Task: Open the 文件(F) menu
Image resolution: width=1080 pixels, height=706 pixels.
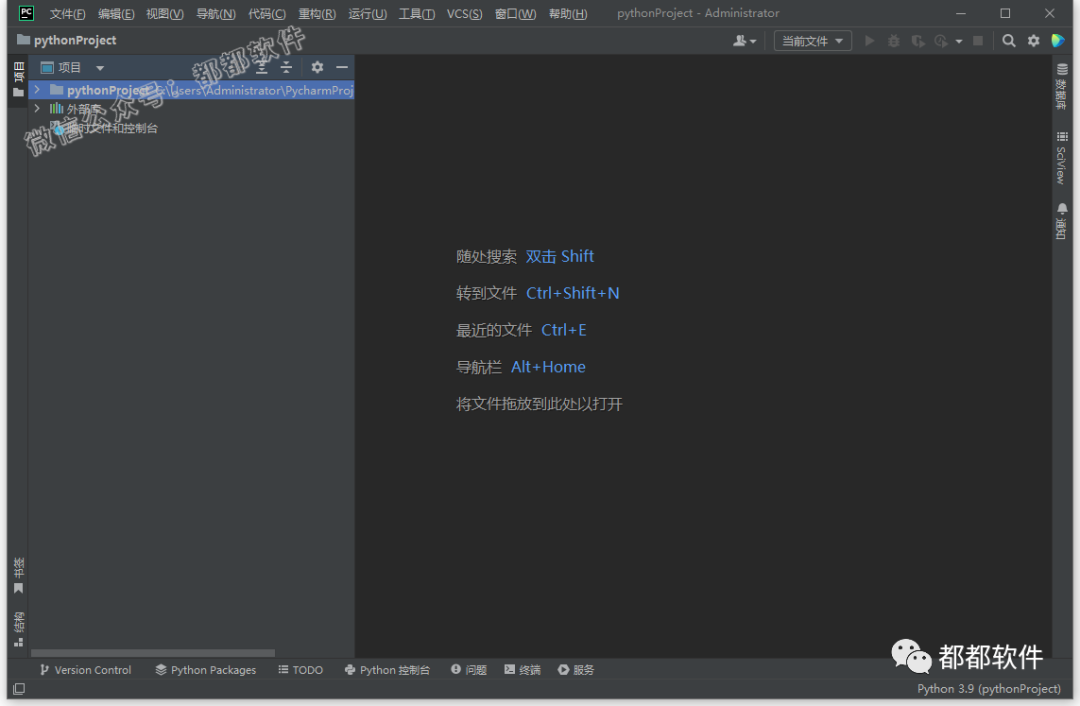Action: click(x=67, y=14)
